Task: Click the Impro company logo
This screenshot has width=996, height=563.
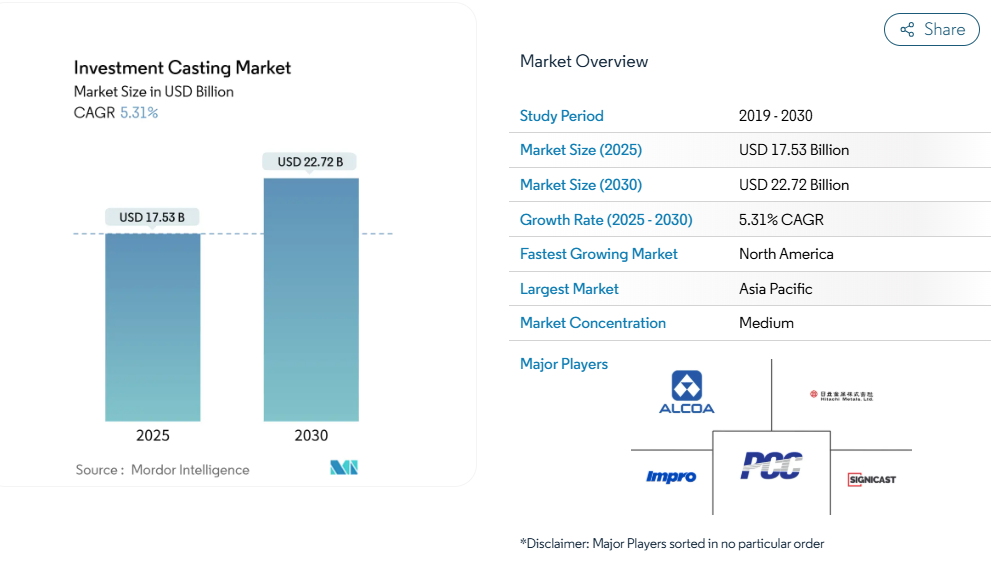Action: (671, 477)
